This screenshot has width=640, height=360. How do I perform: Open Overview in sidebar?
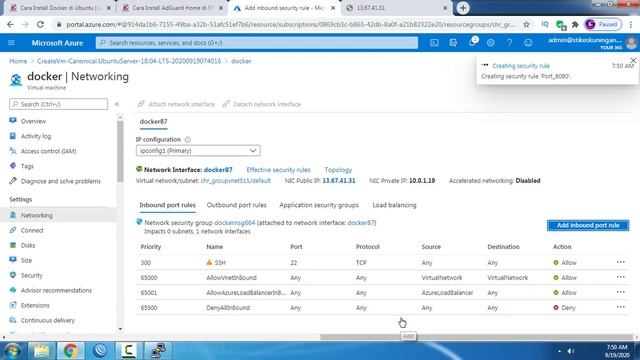click(x=33, y=121)
